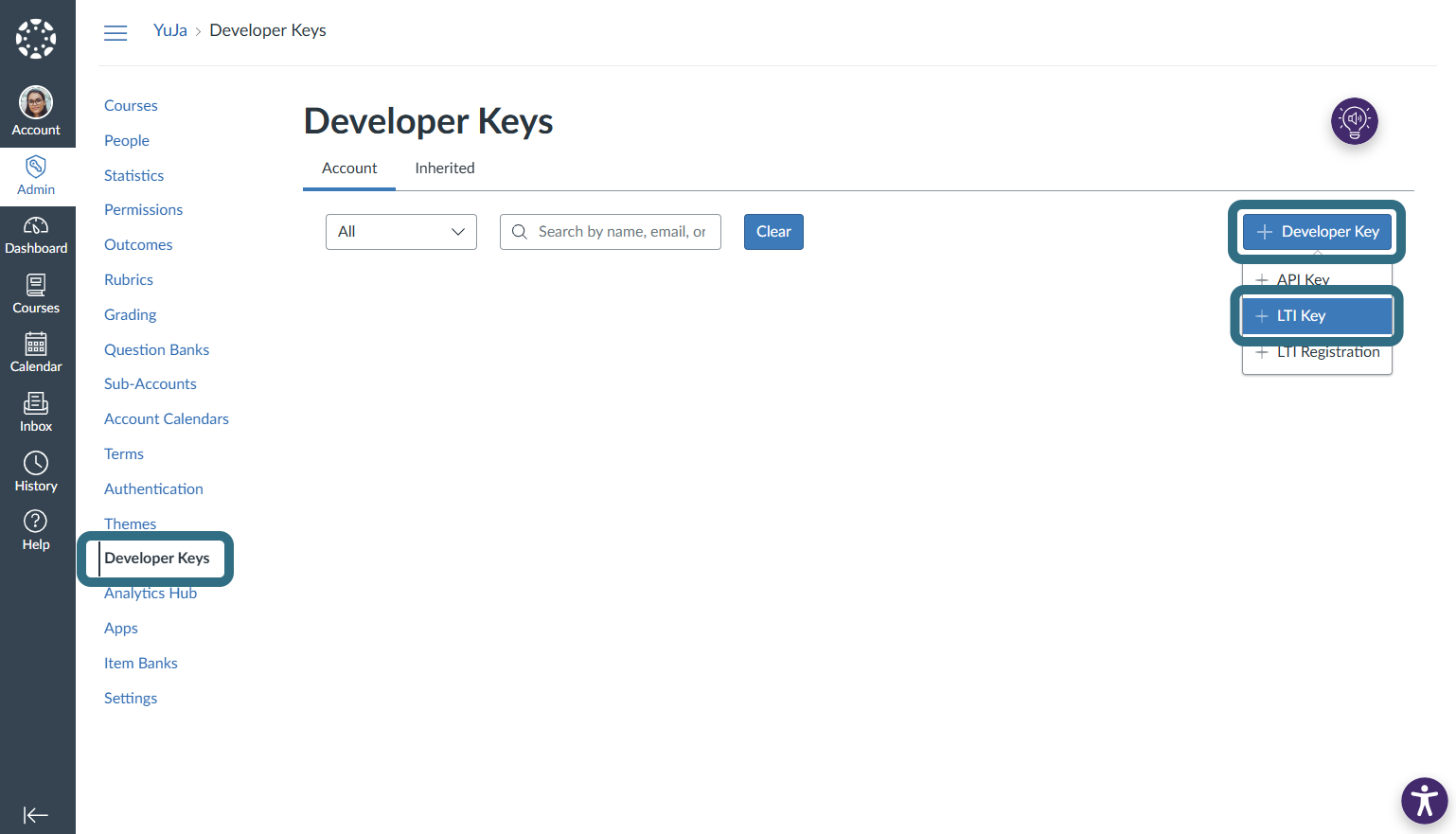The image size is (1456, 834).
Task: Open the Help question mark icon
Action: point(36,522)
